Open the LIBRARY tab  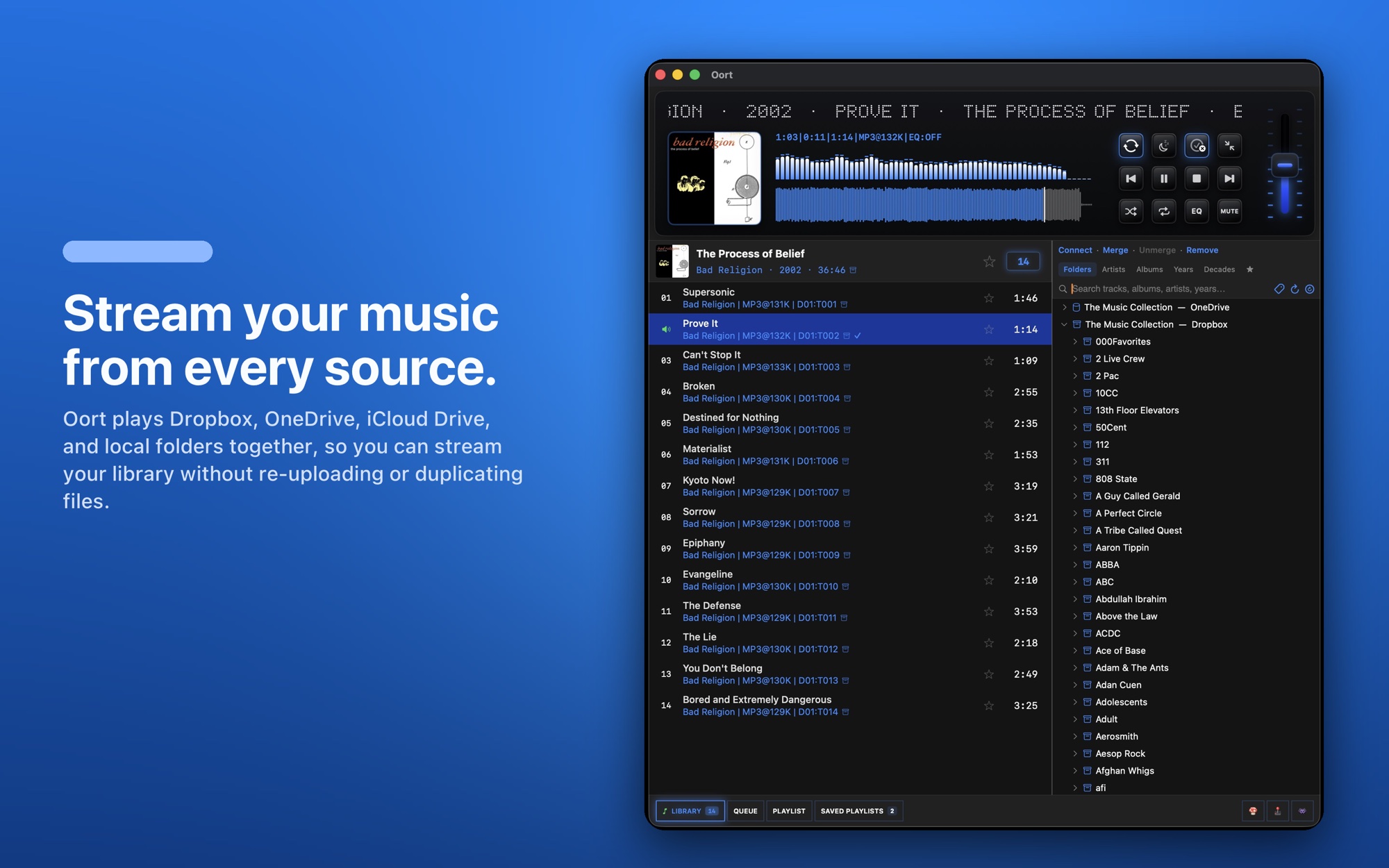(x=690, y=811)
